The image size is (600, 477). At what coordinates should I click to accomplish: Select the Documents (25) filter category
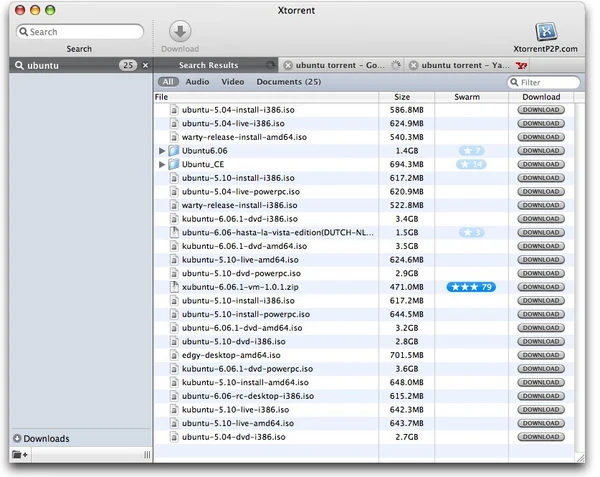[289, 82]
